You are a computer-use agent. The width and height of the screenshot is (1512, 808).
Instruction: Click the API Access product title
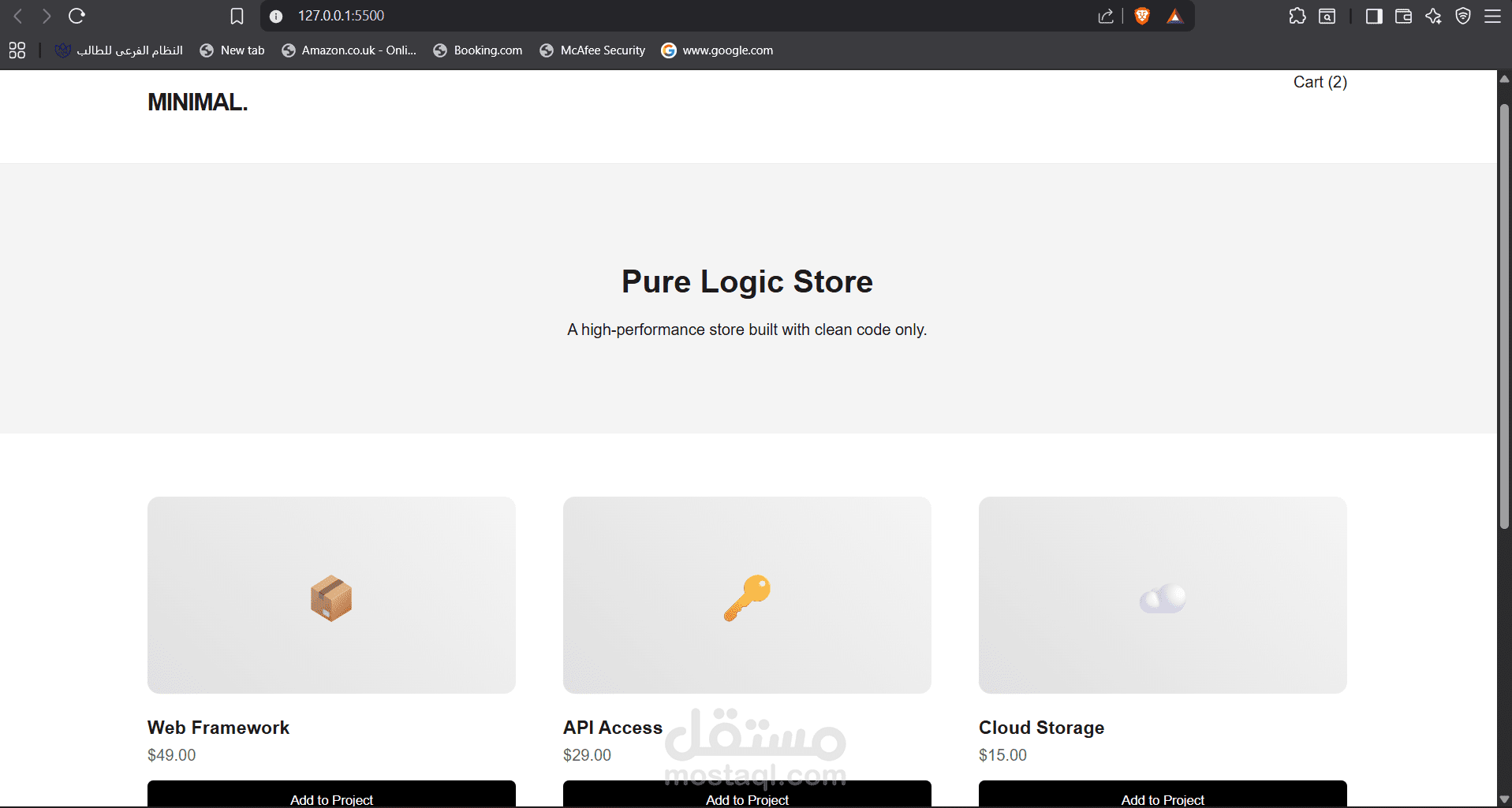point(613,728)
